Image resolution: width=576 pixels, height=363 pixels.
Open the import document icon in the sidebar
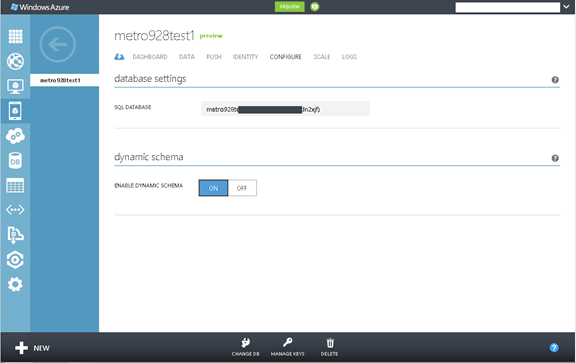tap(15, 235)
